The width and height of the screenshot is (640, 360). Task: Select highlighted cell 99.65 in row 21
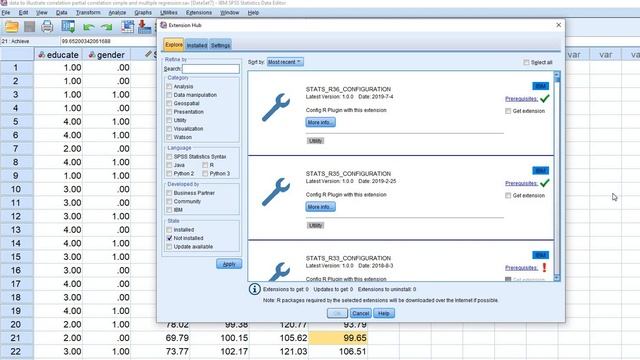[338, 338]
